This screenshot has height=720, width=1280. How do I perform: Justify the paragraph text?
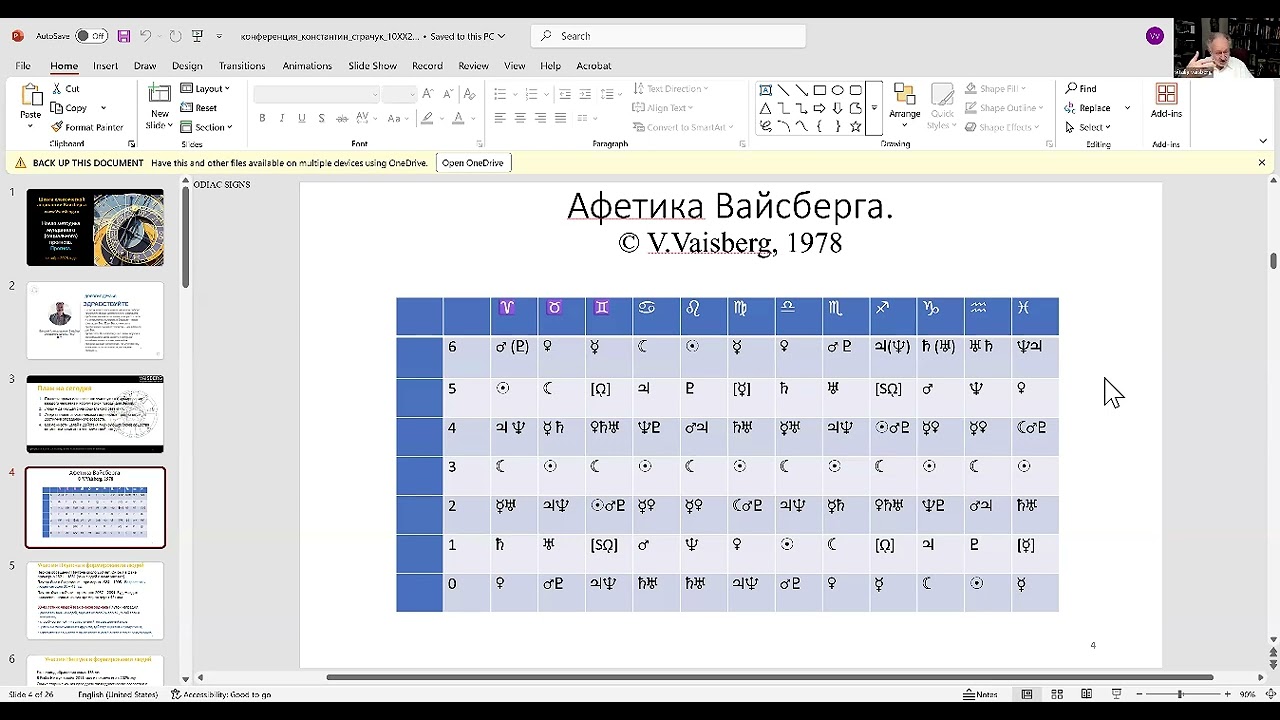point(560,118)
